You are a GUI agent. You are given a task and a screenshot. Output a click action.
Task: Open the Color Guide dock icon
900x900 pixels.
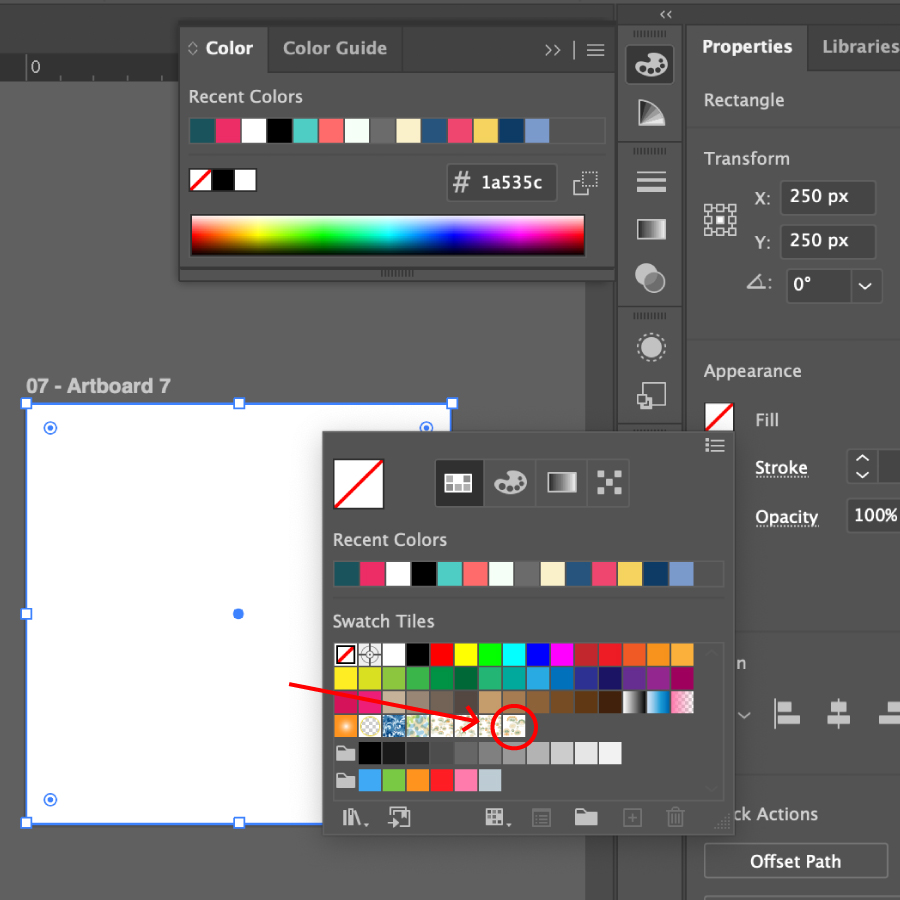click(x=650, y=112)
